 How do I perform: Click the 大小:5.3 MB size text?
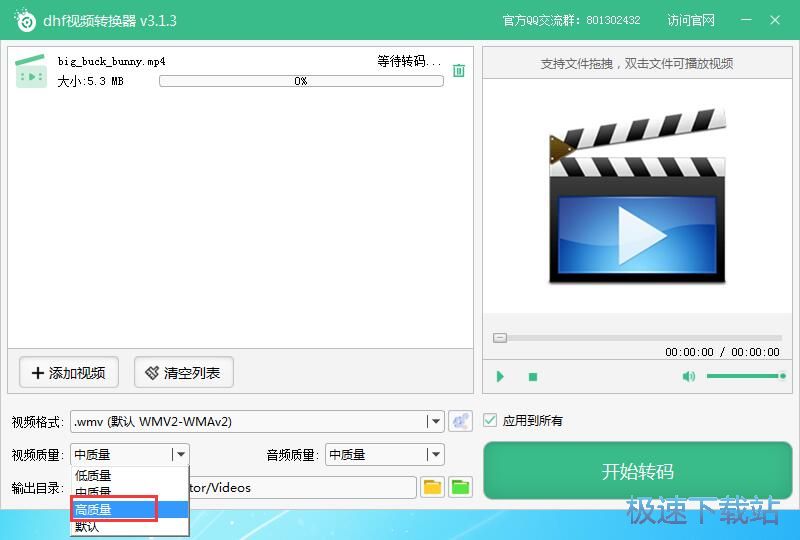point(90,81)
